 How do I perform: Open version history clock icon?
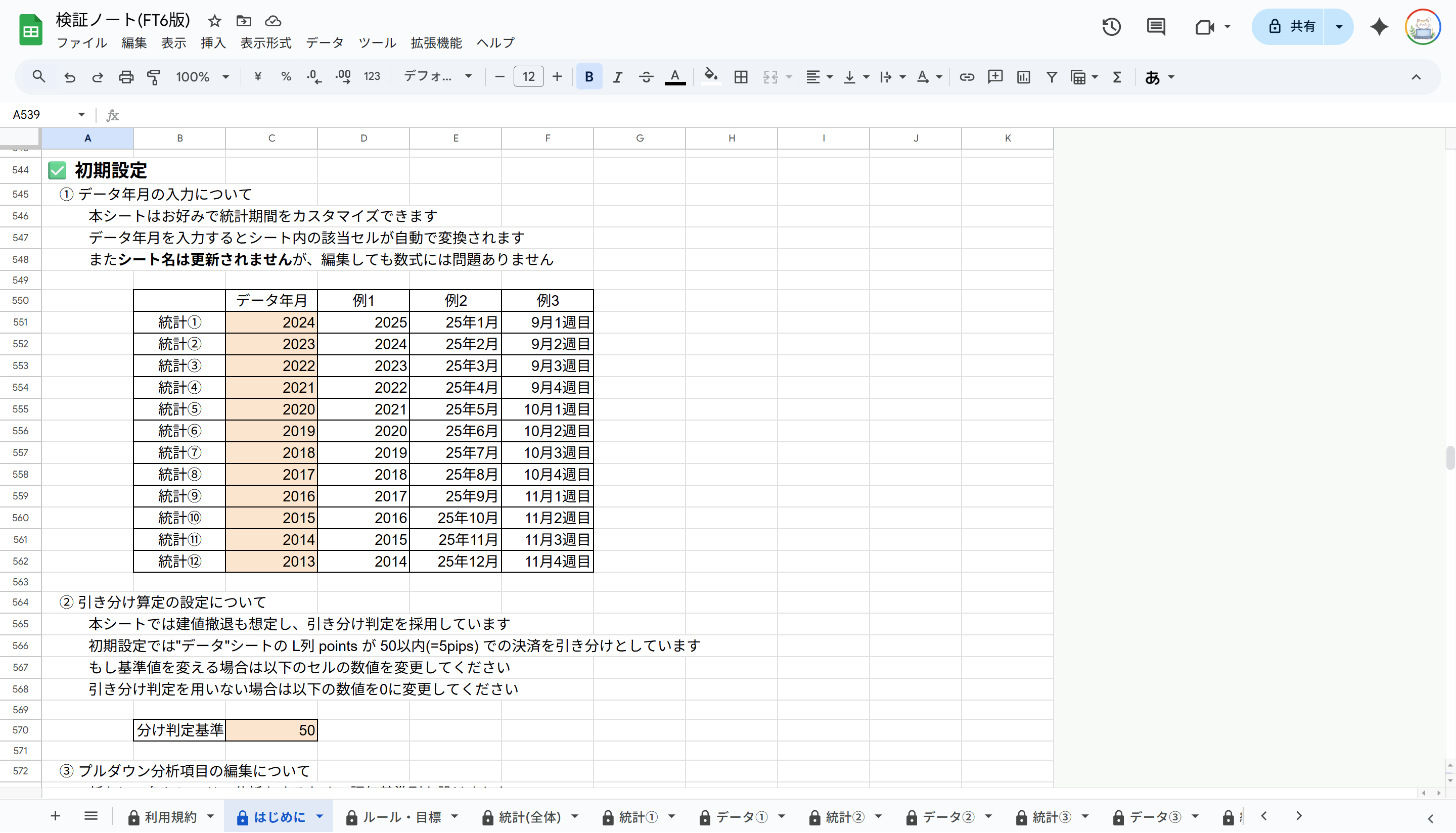1111,27
